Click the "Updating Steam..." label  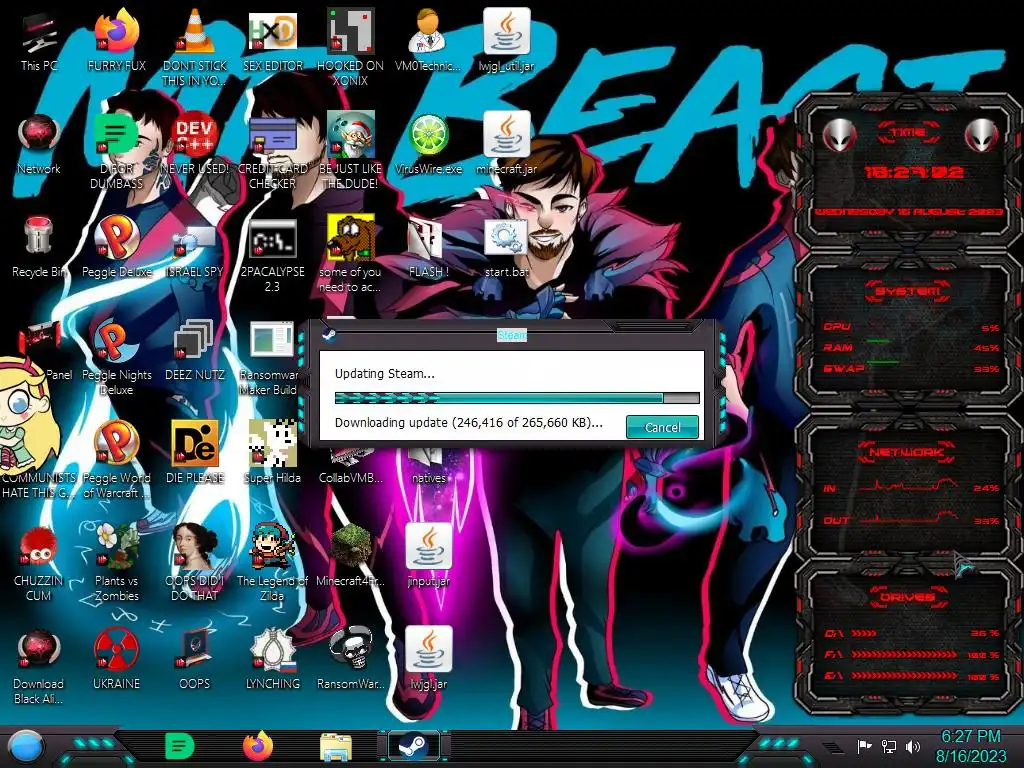(385, 374)
